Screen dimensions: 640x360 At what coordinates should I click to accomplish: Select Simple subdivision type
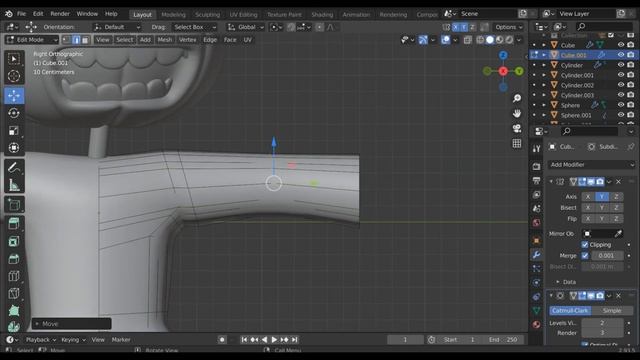click(611, 311)
